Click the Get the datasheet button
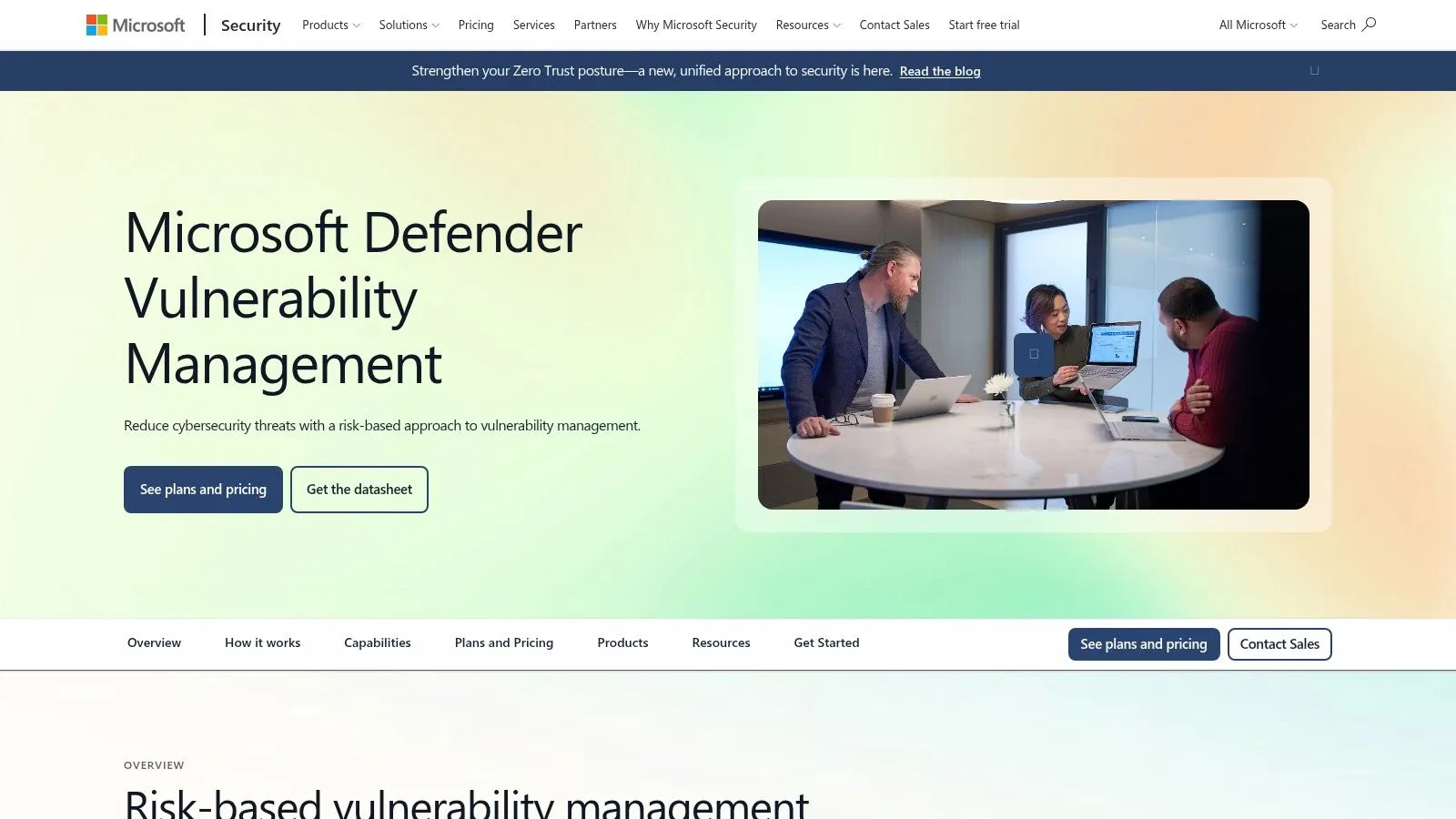The width and height of the screenshot is (1456, 819). (359, 490)
